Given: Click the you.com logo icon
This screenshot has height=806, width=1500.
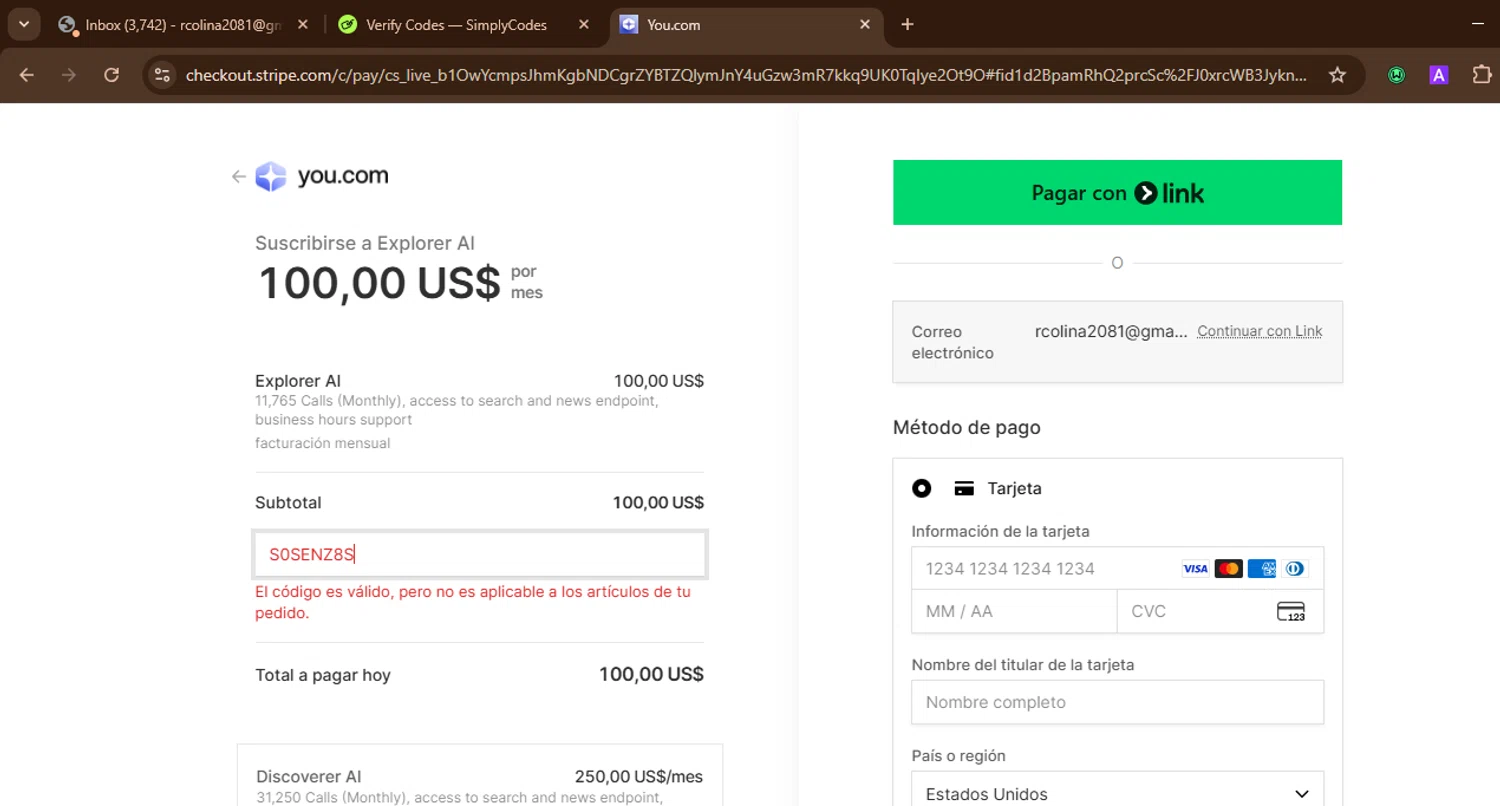Looking at the screenshot, I should [x=271, y=177].
